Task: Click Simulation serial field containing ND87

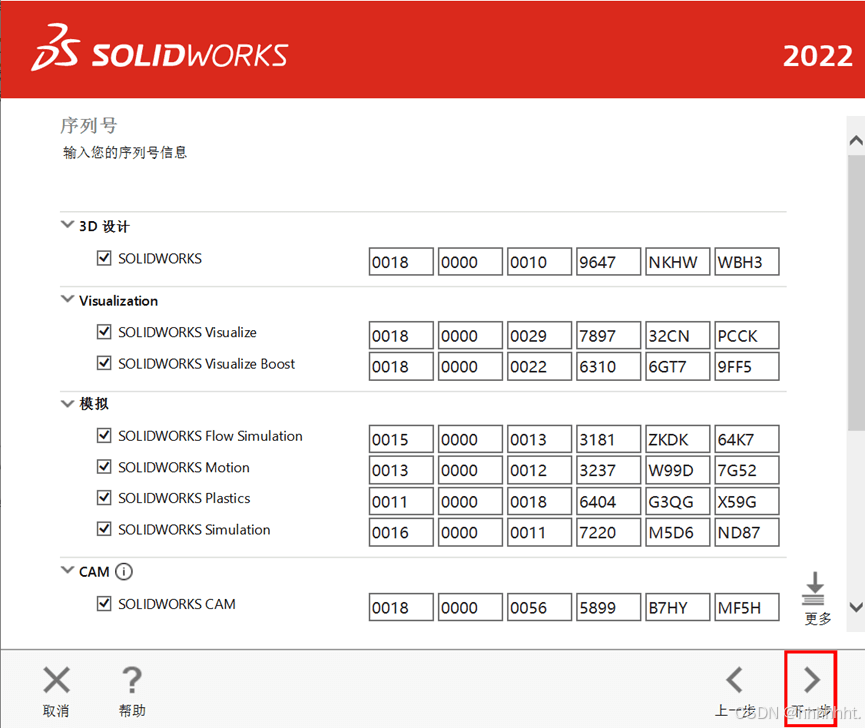Action: pyautogui.click(x=747, y=532)
